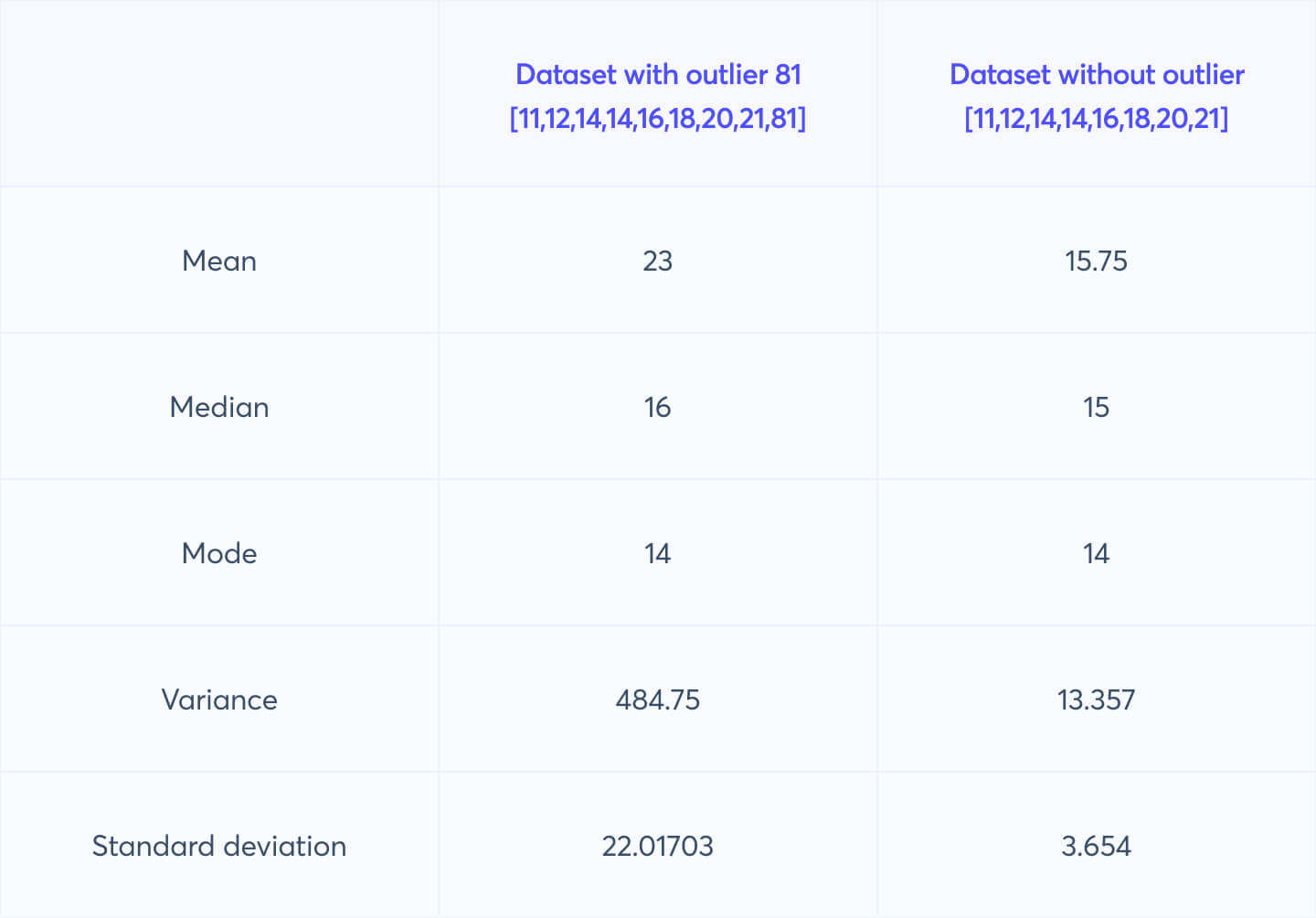Select the dataset list ending in 20,21]

tap(1097, 118)
